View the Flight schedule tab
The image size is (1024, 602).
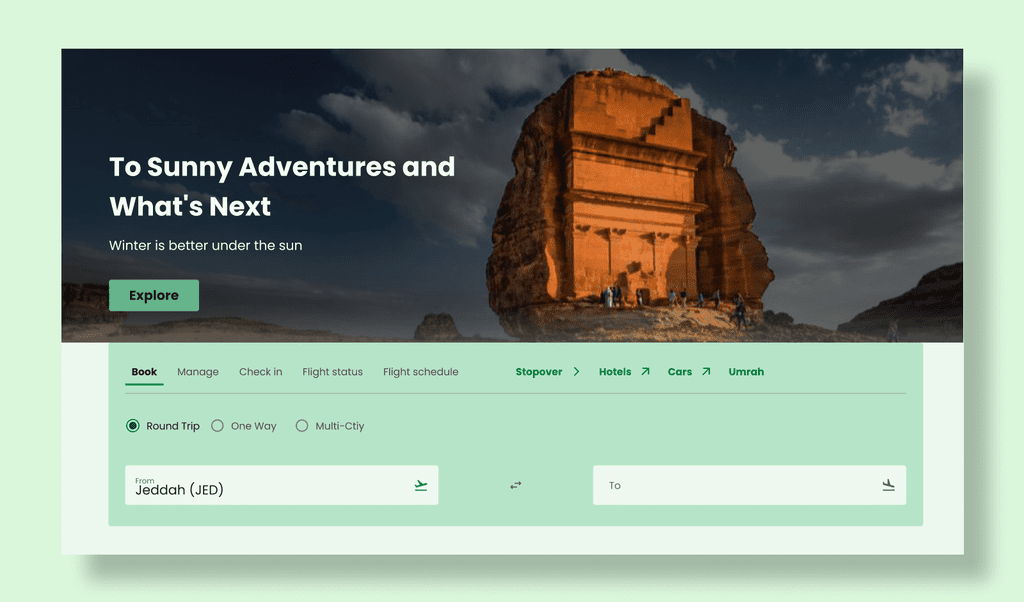tap(421, 372)
